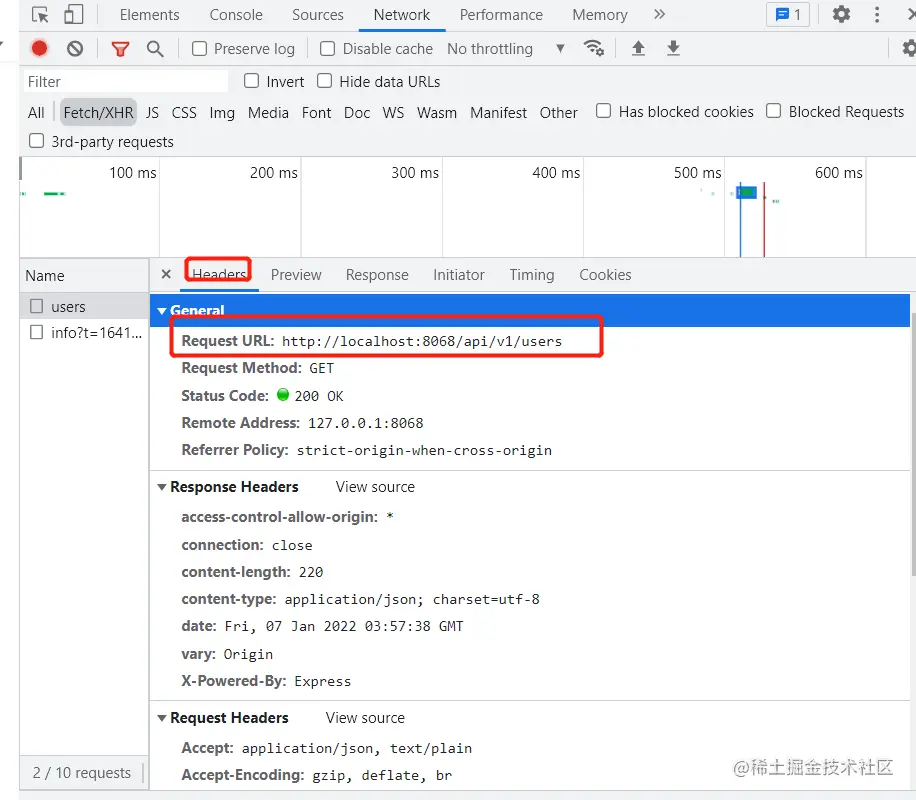916x800 pixels.
Task: Stop recording network log
Action: (x=39, y=49)
